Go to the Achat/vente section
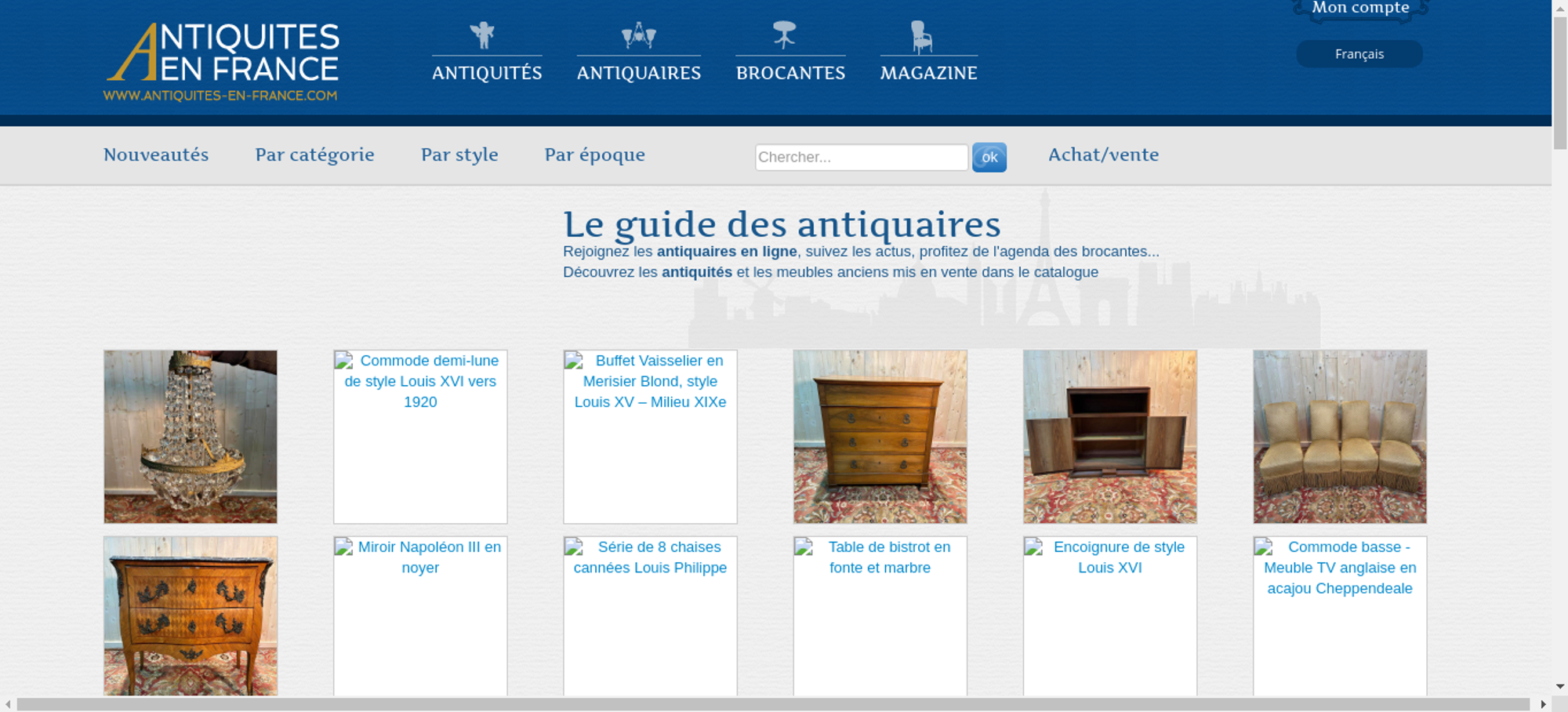The image size is (1568, 712). point(1103,155)
